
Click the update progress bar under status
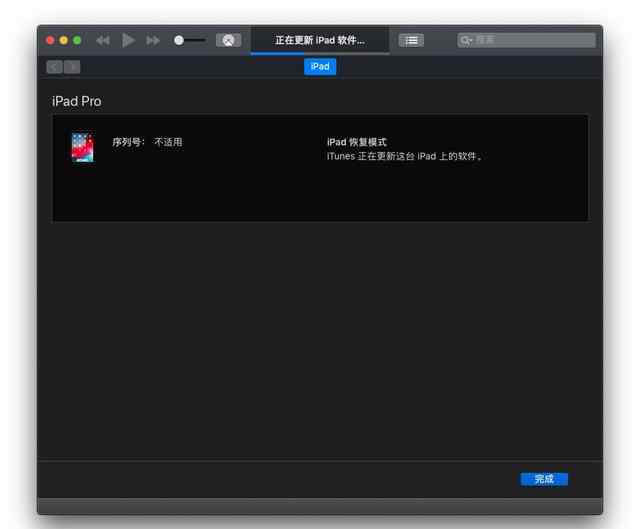click(320, 53)
